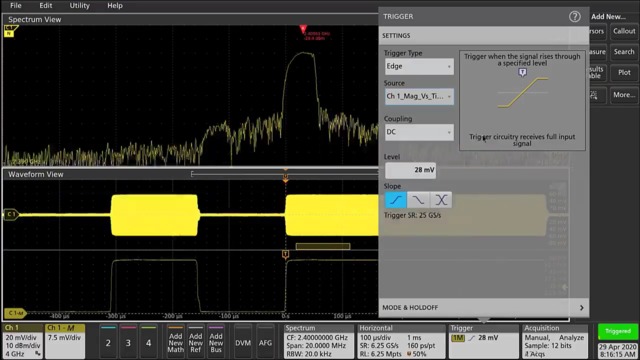Click the Trigger SR: 25 GS/s text

tap(412, 215)
